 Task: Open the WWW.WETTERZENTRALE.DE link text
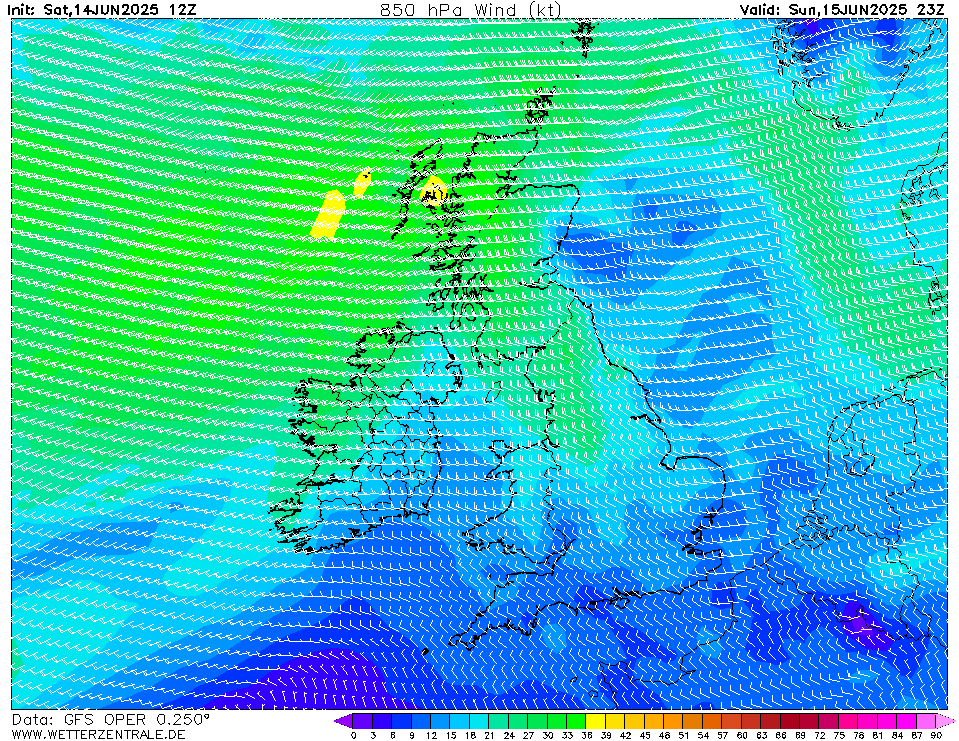point(98,734)
